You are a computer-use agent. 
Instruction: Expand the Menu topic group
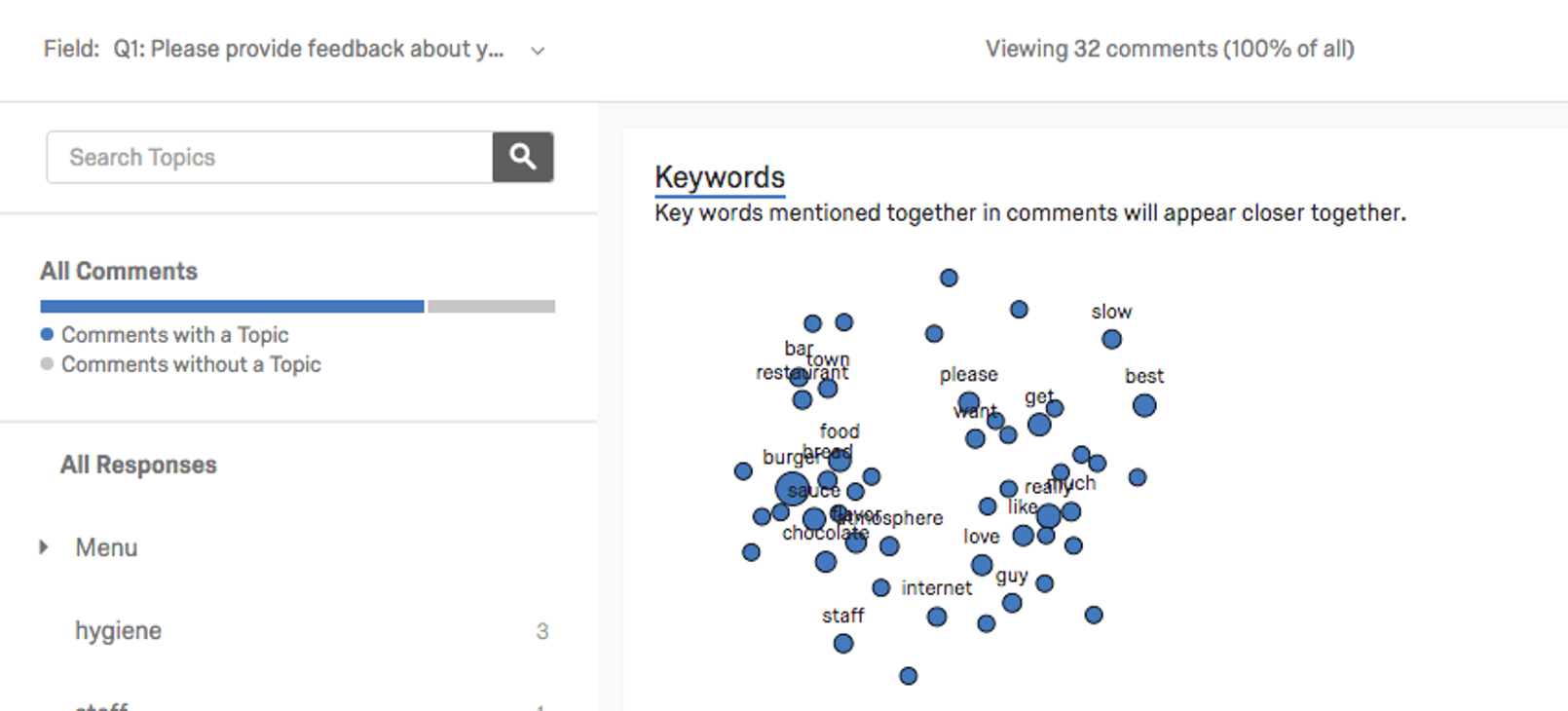point(44,547)
